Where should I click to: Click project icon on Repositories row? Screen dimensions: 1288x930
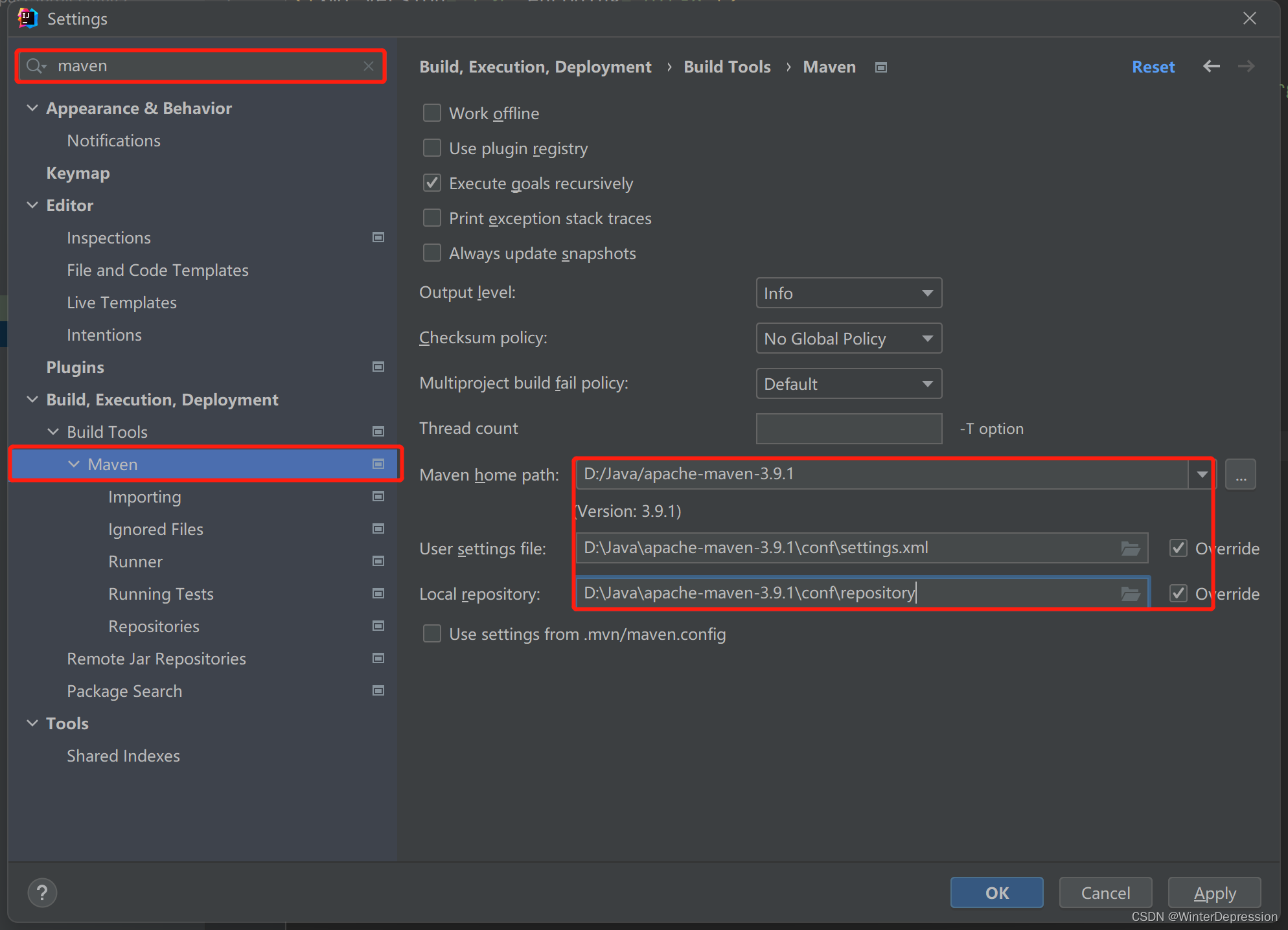pyautogui.click(x=378, y=626)
